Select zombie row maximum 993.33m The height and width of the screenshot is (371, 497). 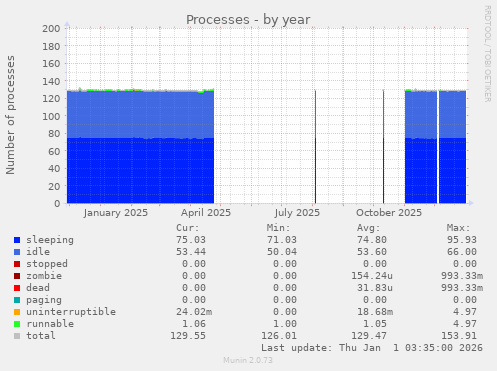pos(462,276)
